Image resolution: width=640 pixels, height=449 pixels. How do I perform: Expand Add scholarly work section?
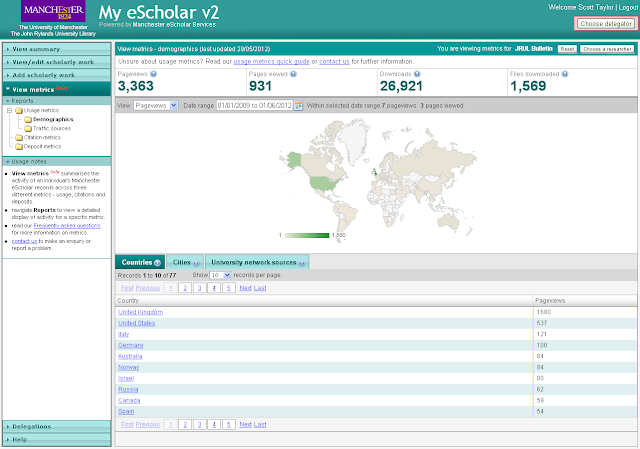pos(56,75)
